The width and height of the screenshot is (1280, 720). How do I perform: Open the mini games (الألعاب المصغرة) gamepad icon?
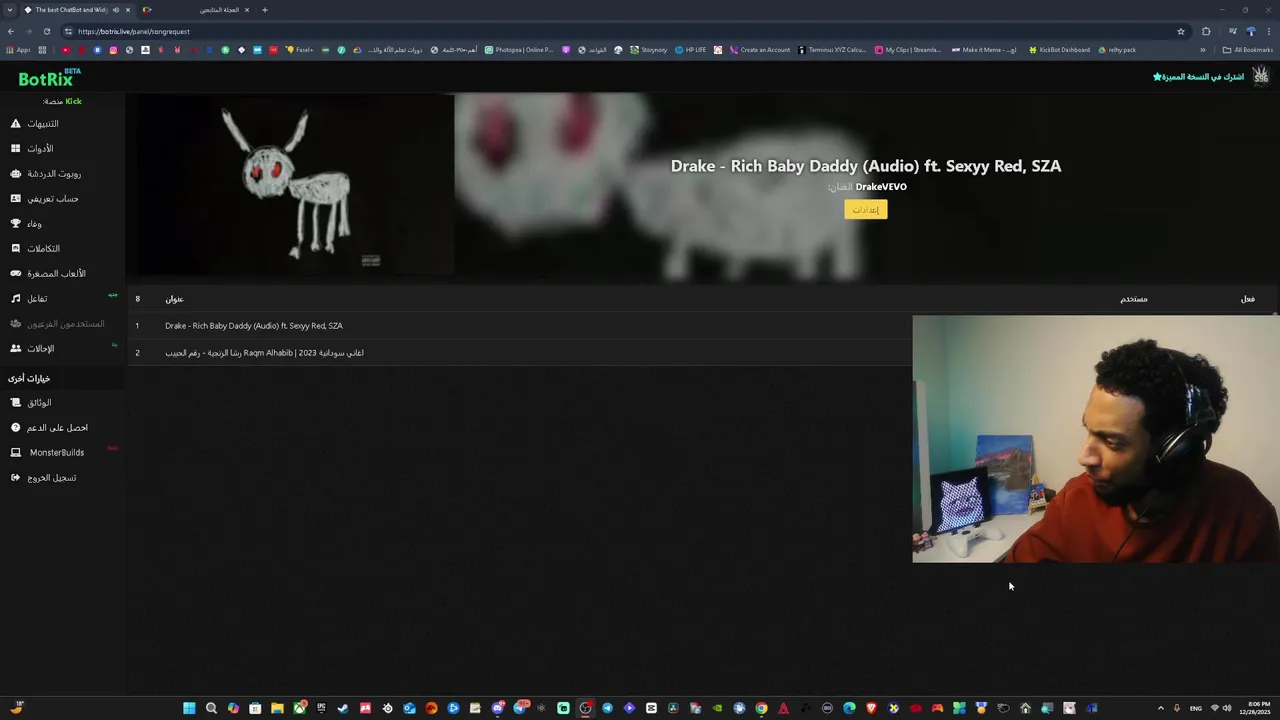15,274
